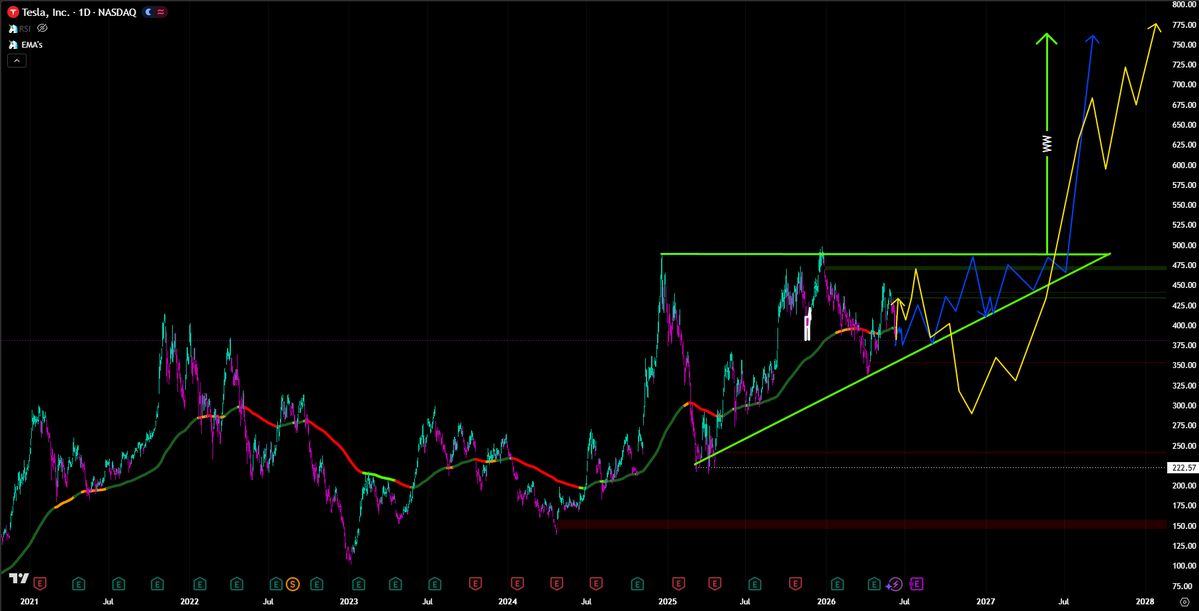Click the unicorn icon beside EMA's
1199x611 pixels.
pos(13,44)
